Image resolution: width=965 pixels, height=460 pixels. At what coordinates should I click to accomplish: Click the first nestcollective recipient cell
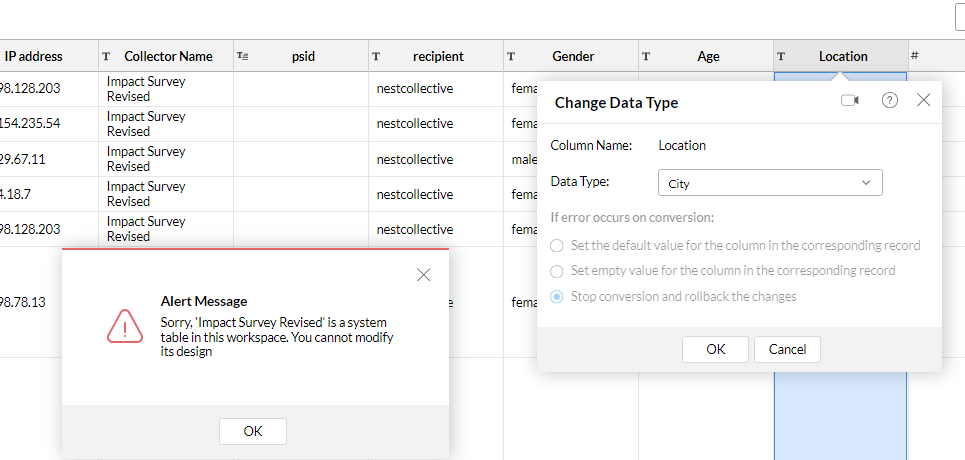coord(415,89)
